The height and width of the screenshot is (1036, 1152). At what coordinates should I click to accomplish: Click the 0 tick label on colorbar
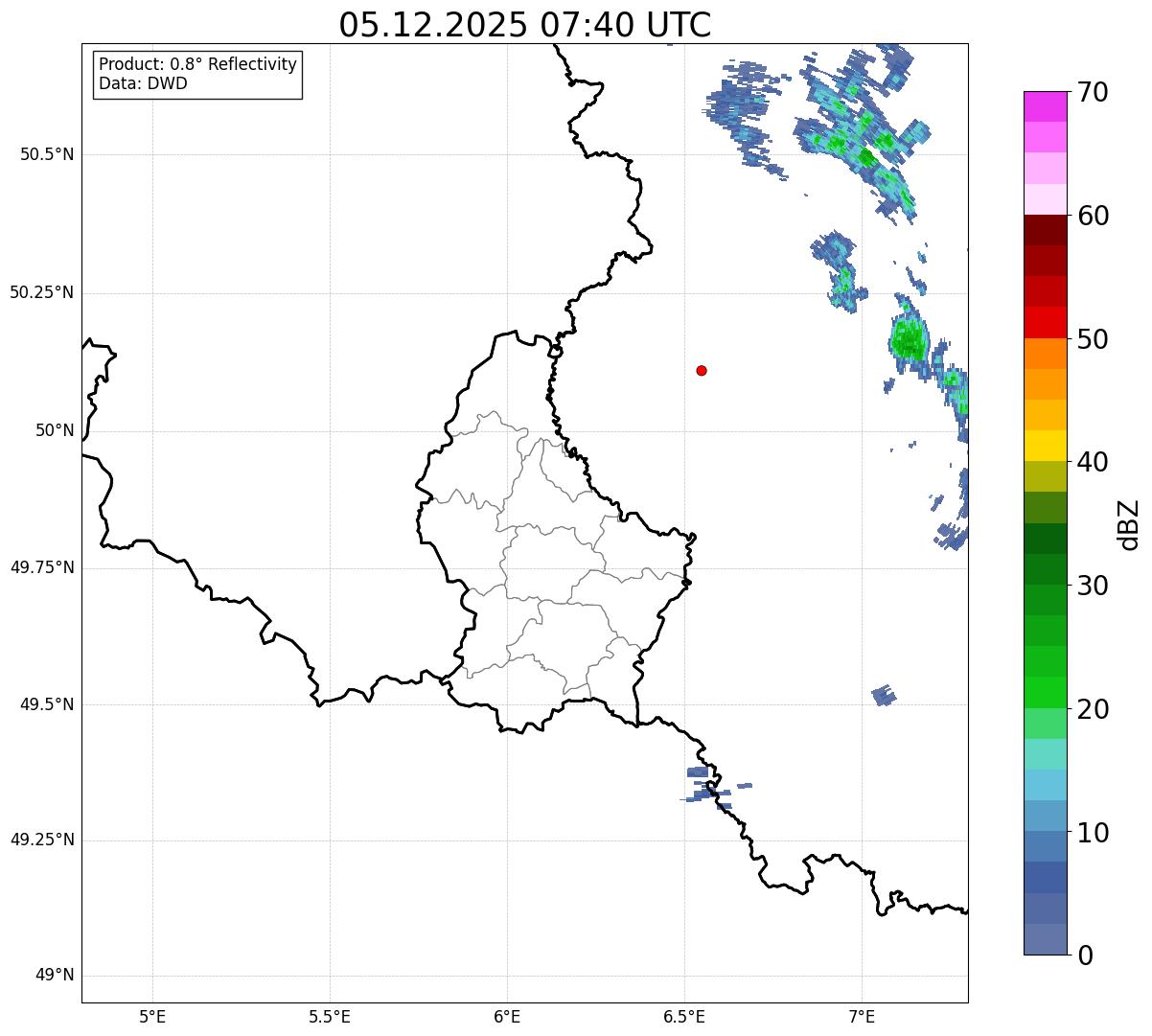click(1084, 955)
